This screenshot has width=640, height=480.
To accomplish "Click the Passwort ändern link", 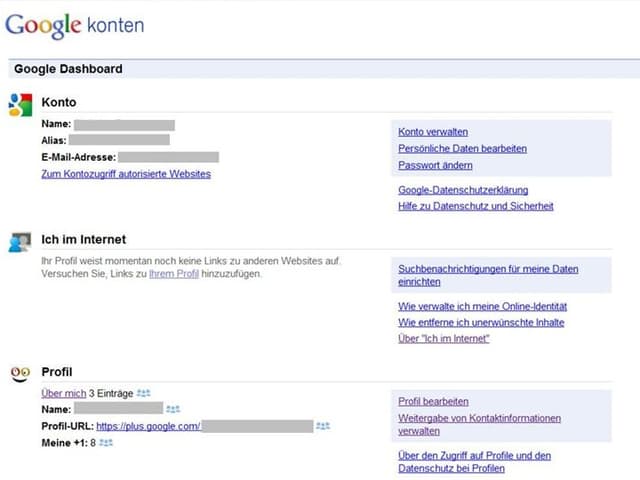I will click(435, 165).
